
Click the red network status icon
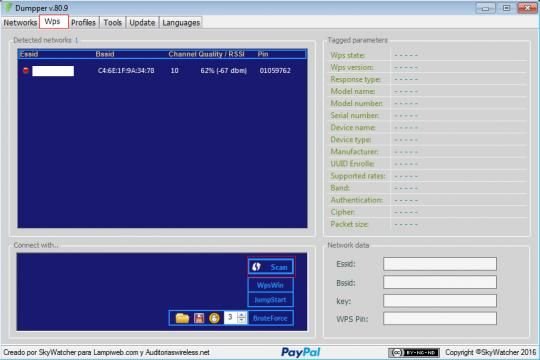pos(25,71)
